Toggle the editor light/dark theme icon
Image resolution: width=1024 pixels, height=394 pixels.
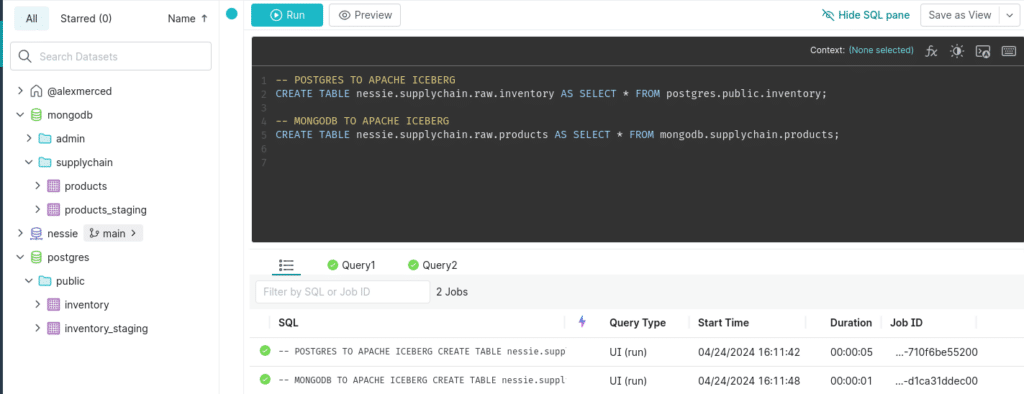tap(957, 51)
